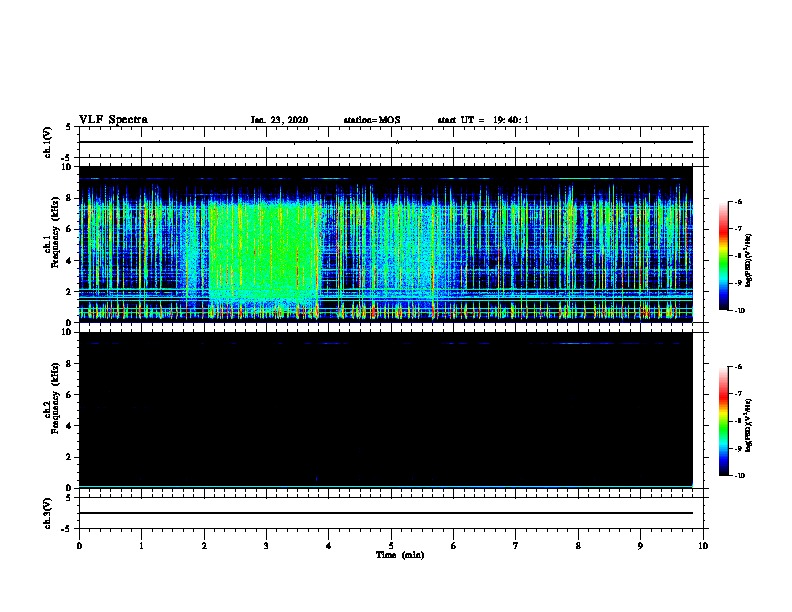This screenshot has width=792, height=612.
Task: Click the ch.1 color spectrogram panel
Action: tap(386, 244)
